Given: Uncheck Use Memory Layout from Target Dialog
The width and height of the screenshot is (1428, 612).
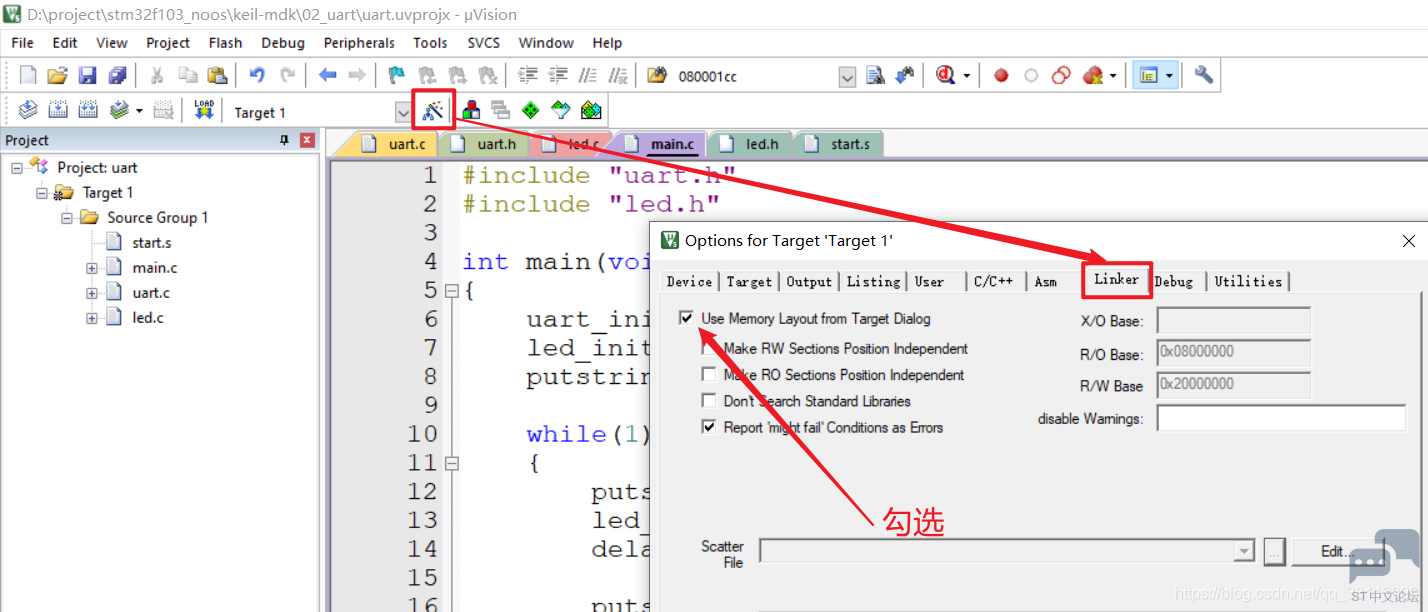Looking at the screenshot, I should (686, 318).
